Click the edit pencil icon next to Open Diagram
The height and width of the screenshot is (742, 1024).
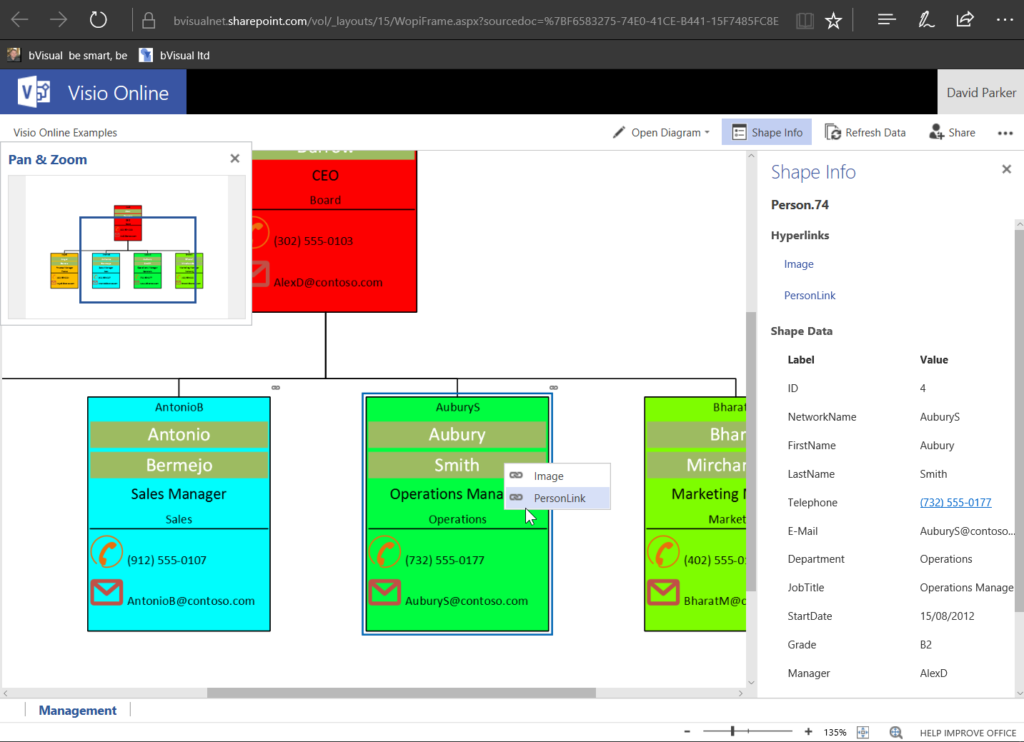(620, 131)
